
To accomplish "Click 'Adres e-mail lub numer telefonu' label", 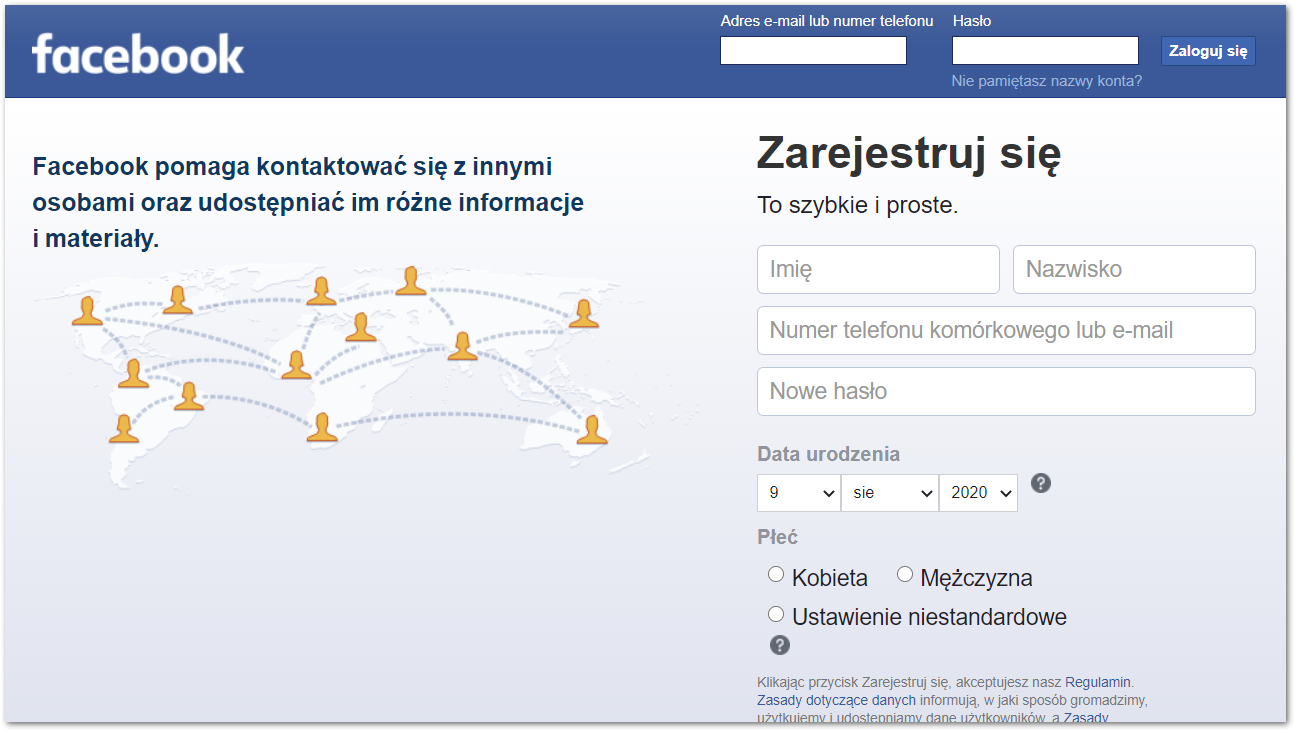I will tap(827, 21).
